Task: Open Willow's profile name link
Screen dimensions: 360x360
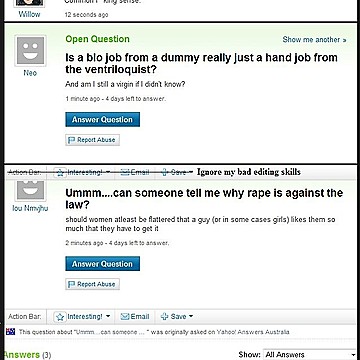Action: (x=29, y=14)
